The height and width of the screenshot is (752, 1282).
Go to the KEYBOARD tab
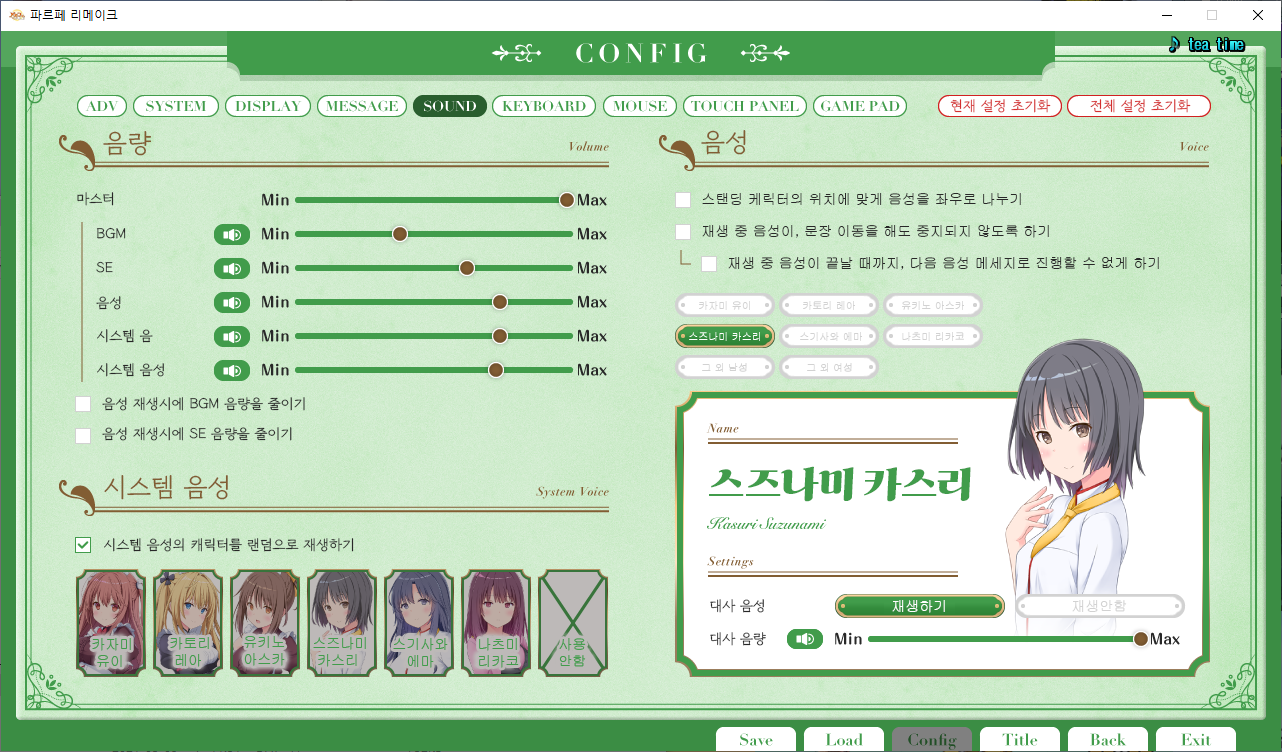tap(544, 106)
